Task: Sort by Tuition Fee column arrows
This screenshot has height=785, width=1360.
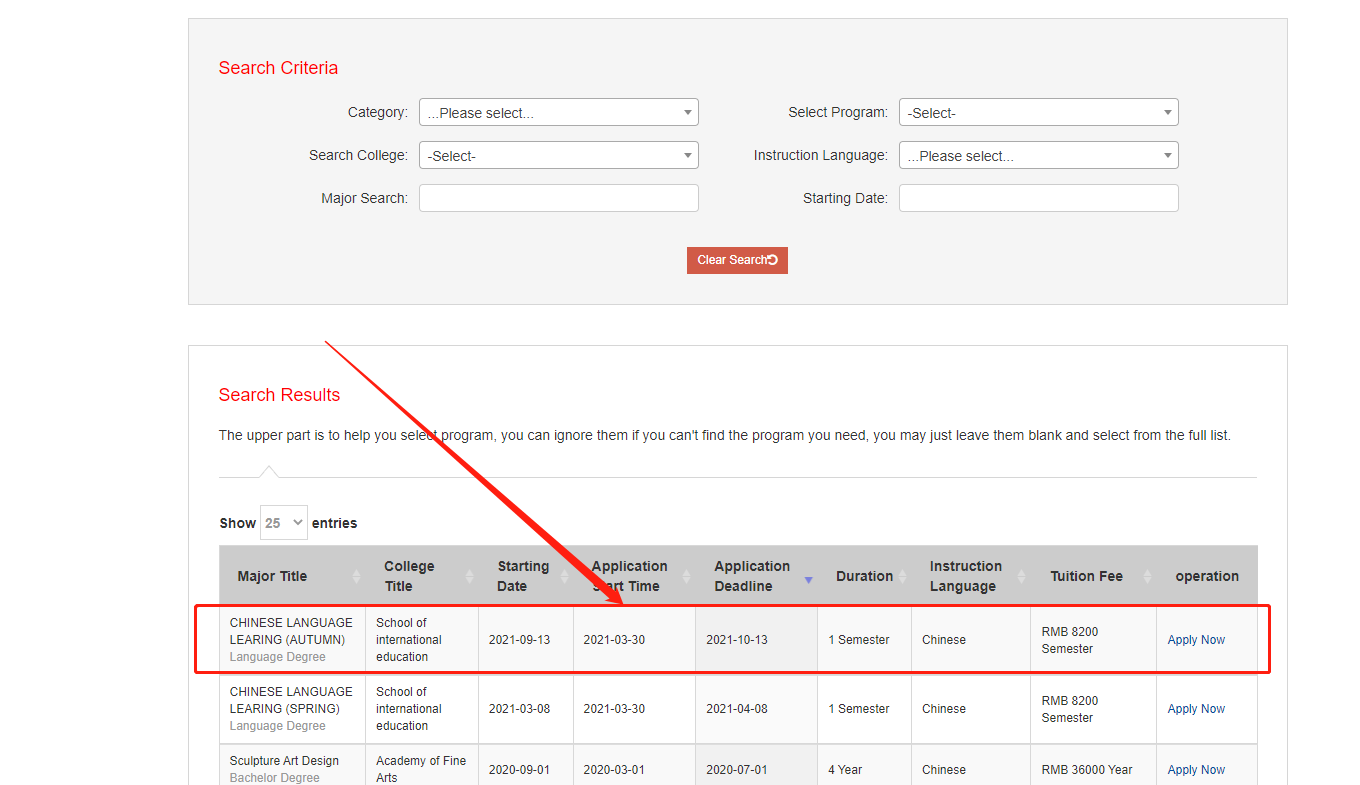Action: pyautogui.click(x=1146, y=577)
